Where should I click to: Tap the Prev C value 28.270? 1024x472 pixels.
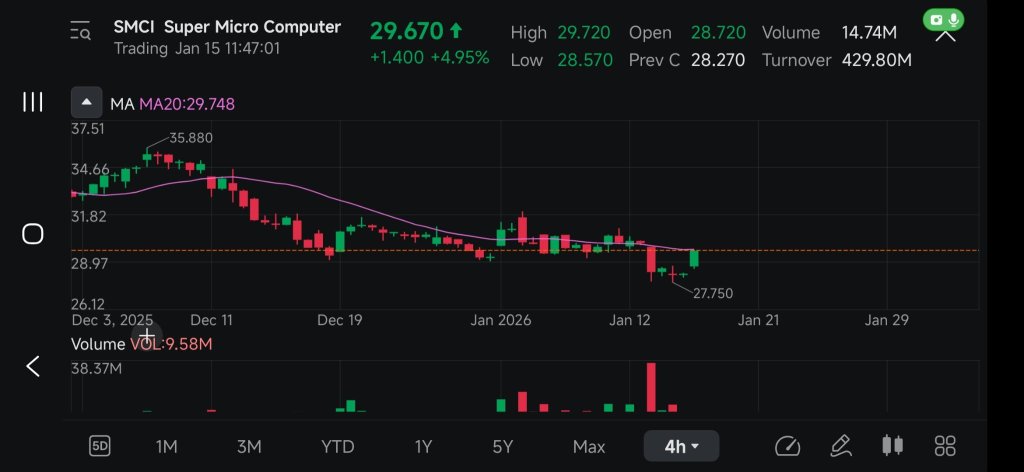(x=718, y=60)
